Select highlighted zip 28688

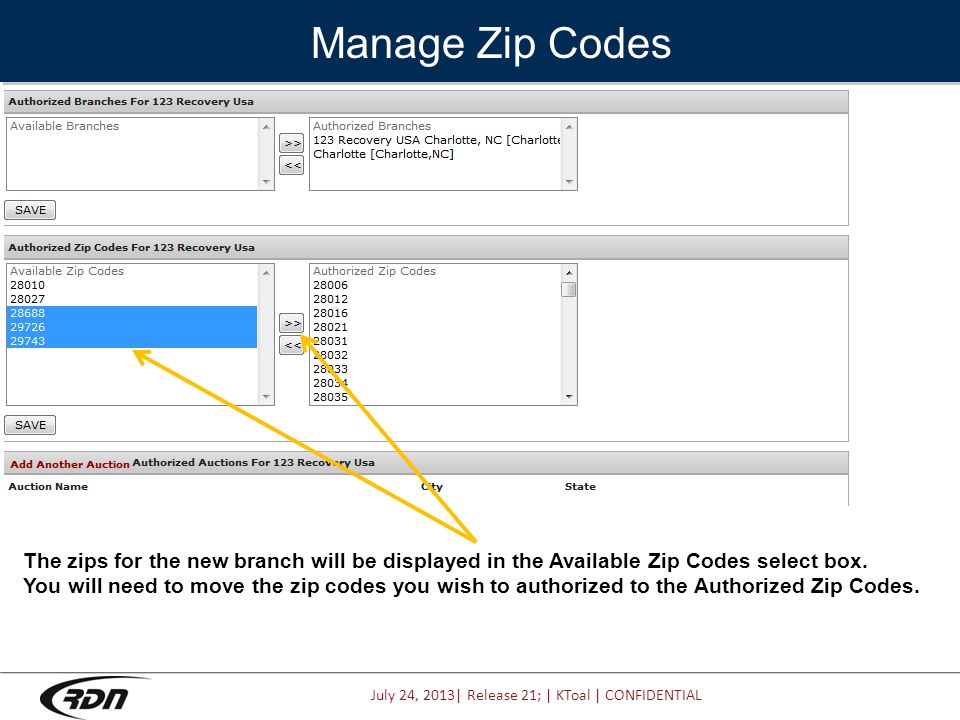point(132,313)
